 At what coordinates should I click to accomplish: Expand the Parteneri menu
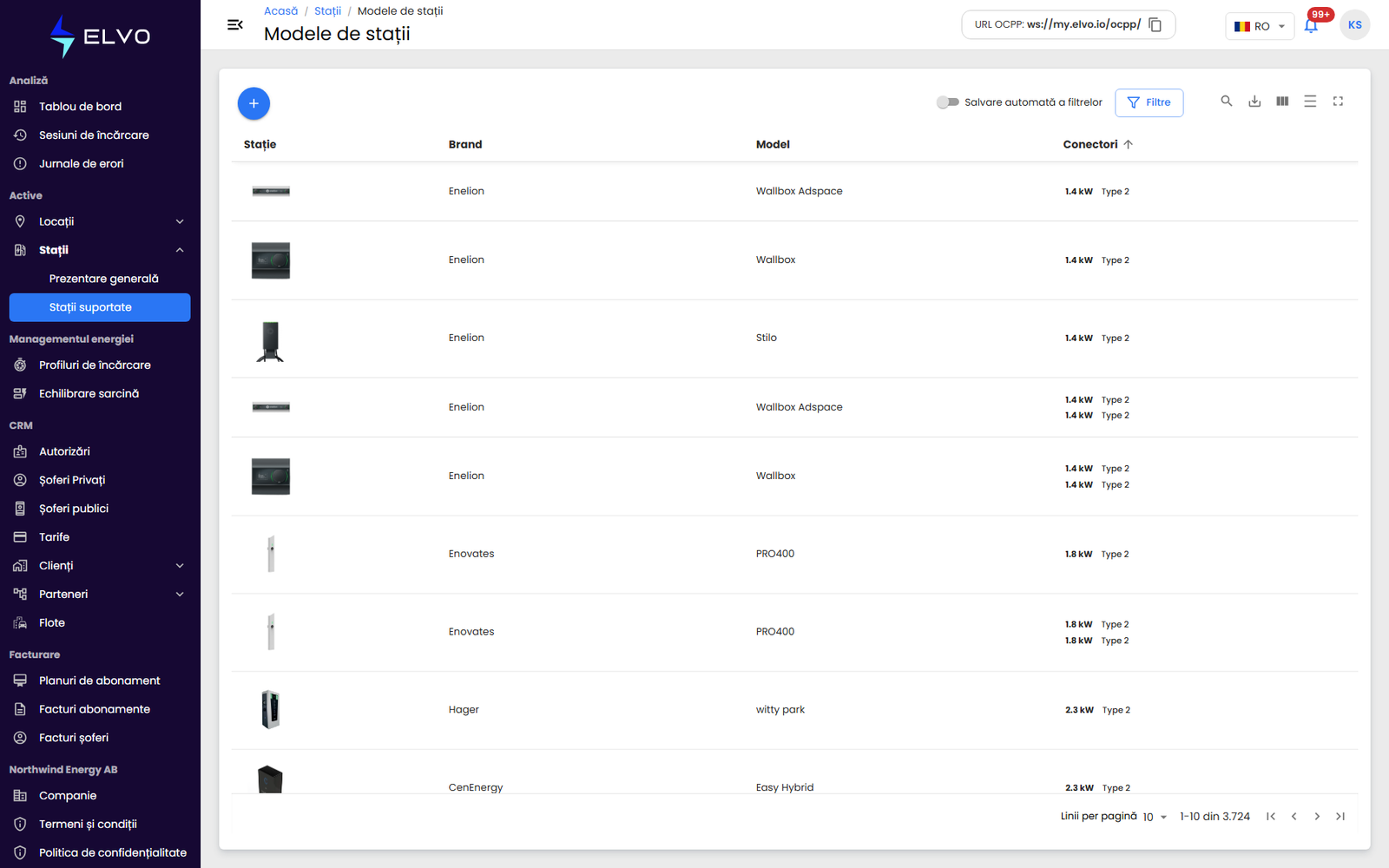[x=100, y=595]
